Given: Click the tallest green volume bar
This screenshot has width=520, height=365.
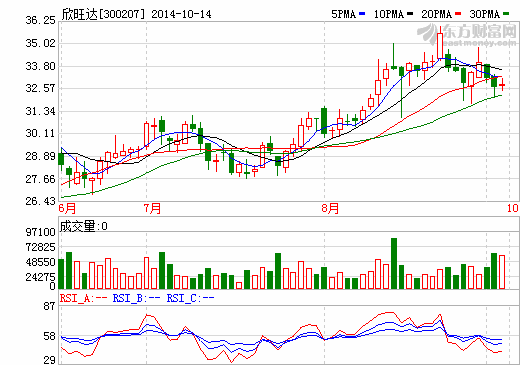Looking at the screenshot, I should pos(394,263).
